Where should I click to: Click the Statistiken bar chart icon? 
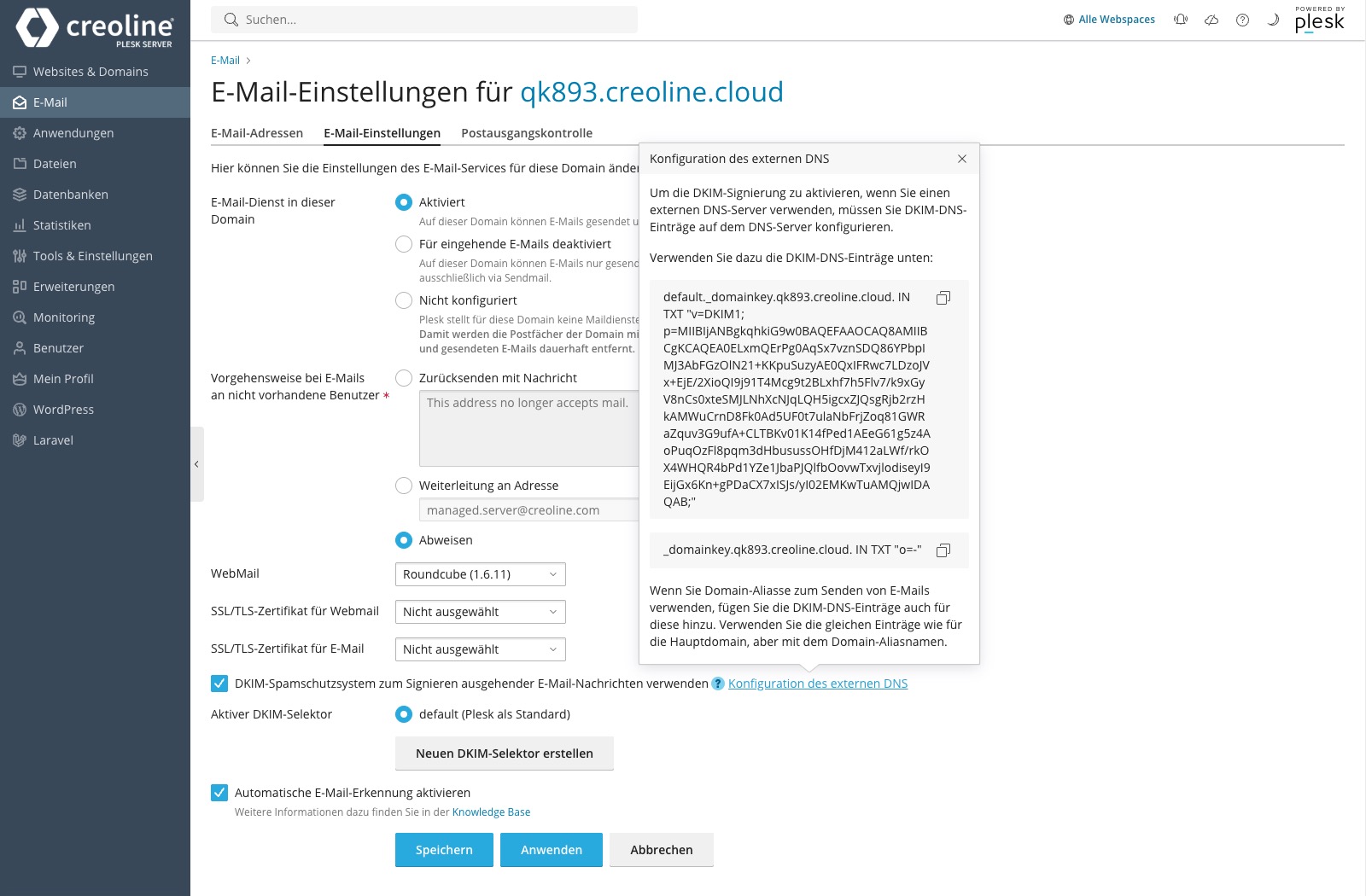point(20,225)
